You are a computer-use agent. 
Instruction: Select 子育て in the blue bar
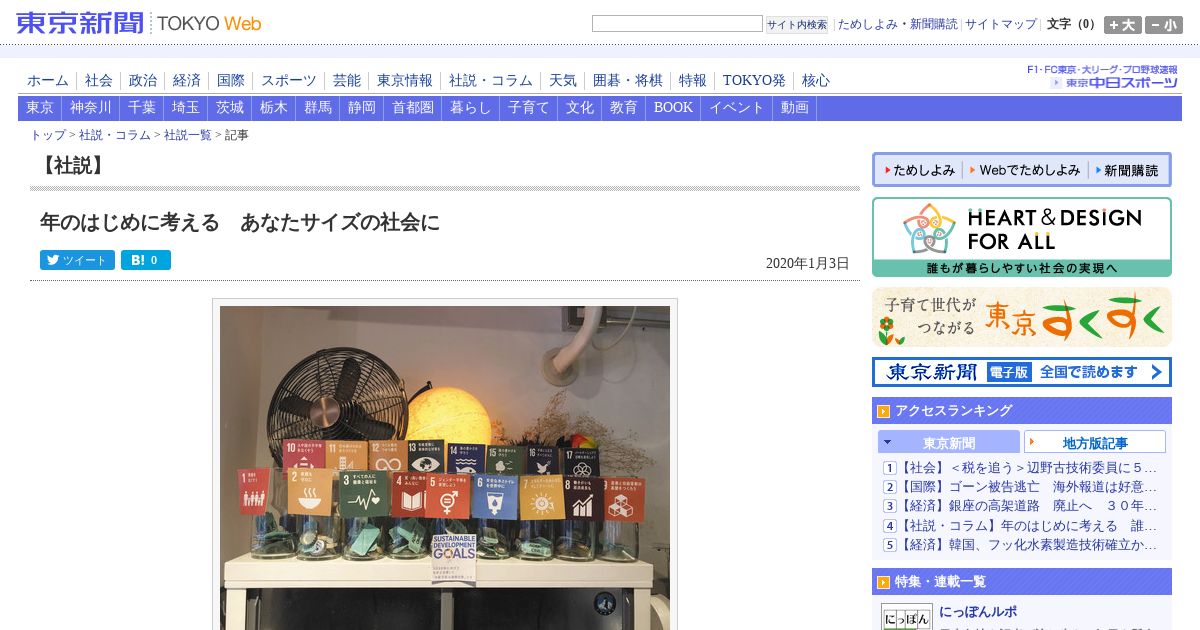(529, 108)
